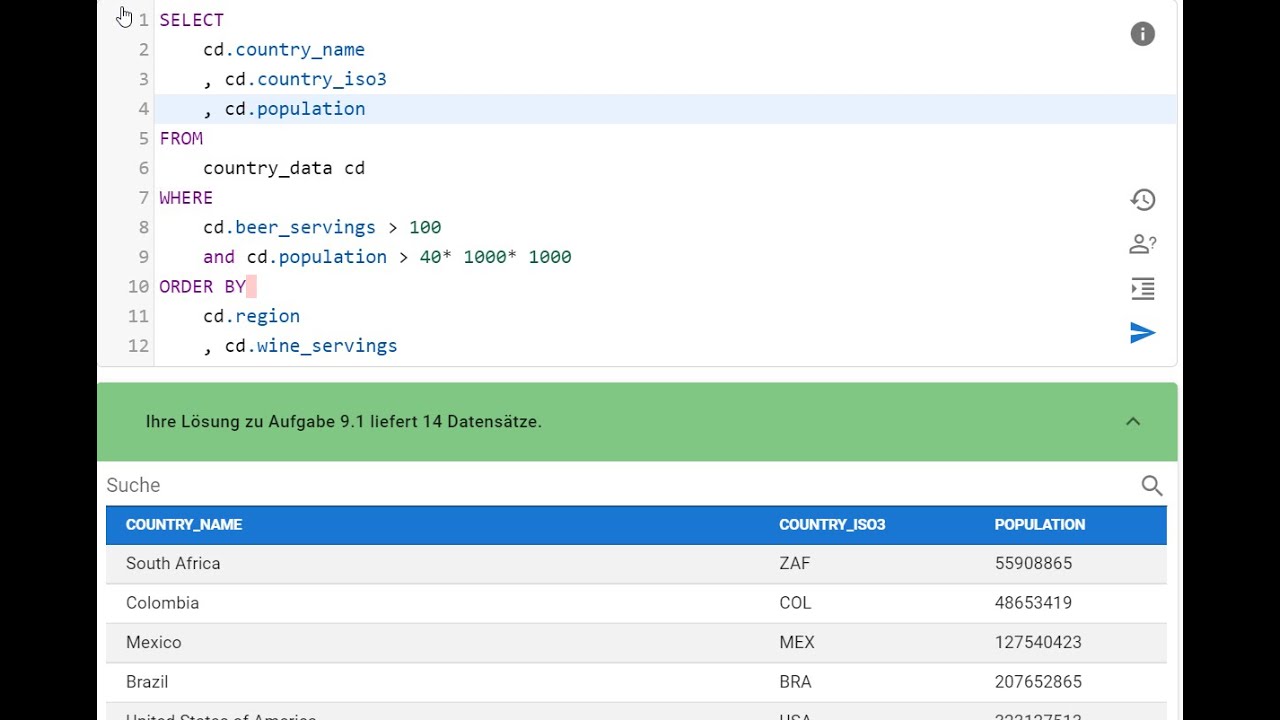
Task: Click the format indent code icon
Action: pos(1143,289)
